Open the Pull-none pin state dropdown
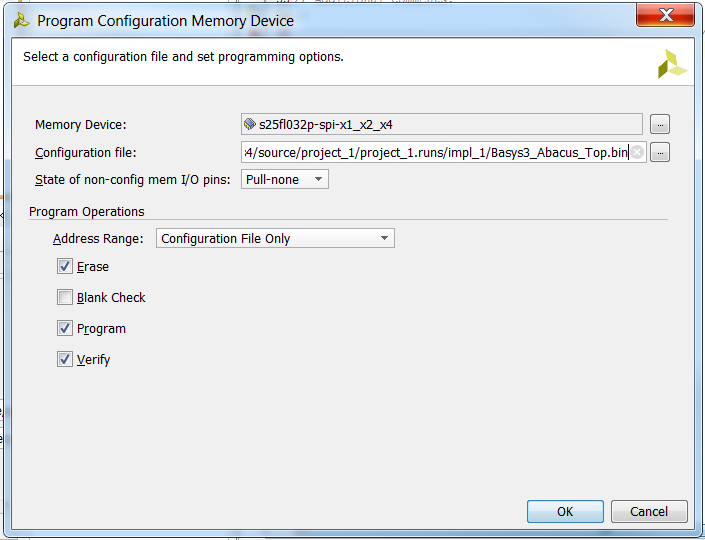This screenshot has height=540, width=705. (x=285, y=179)
